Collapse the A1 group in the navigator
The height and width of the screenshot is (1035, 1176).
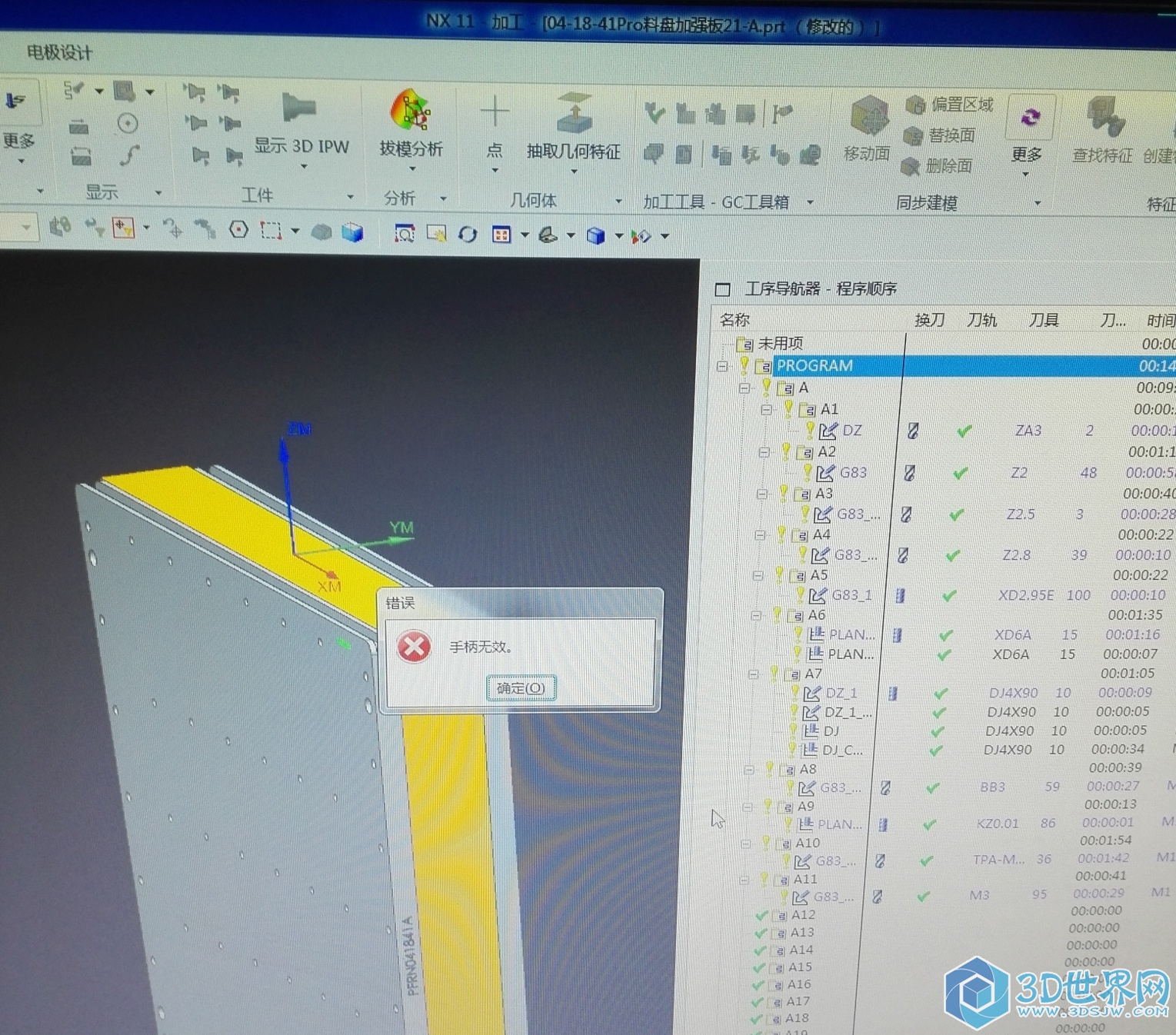(x=766, y=409)
